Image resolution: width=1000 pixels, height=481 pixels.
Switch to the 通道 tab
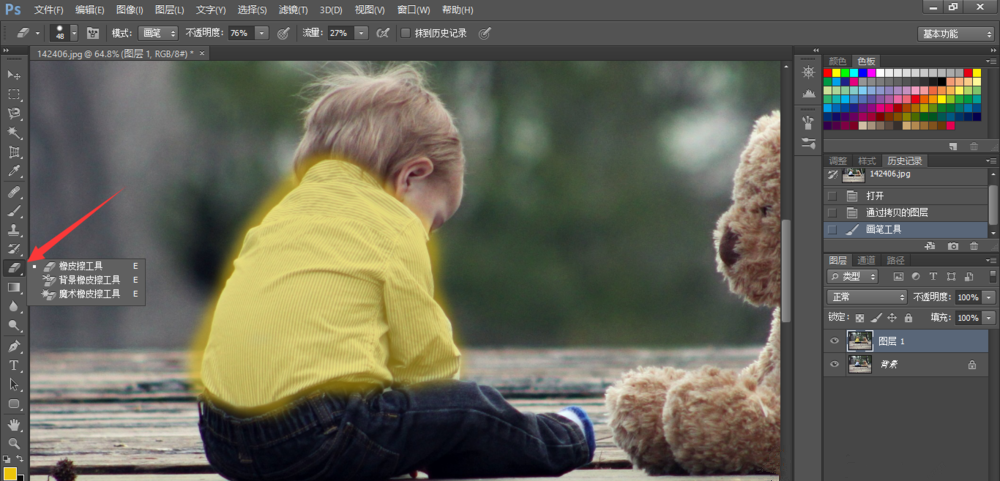coord(866,260)
